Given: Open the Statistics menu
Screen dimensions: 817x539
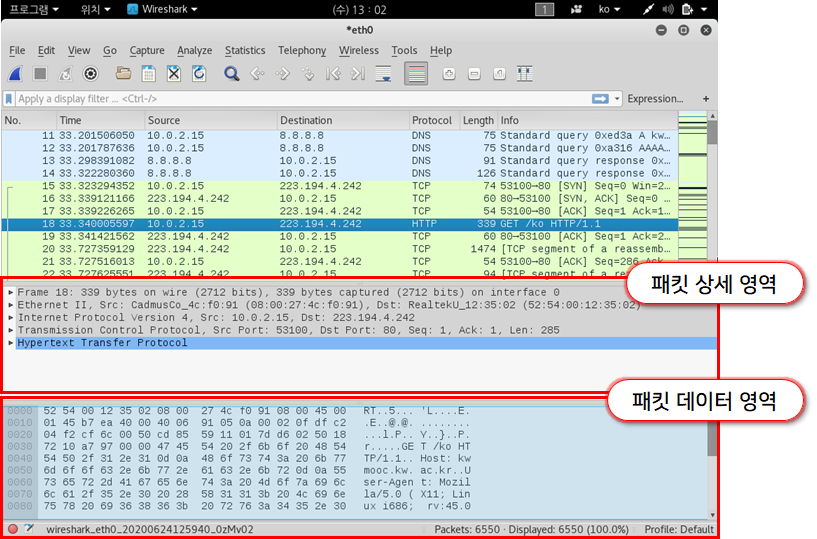Looking at the screenshot, I should pyautogui.click(x=245, y=51).
